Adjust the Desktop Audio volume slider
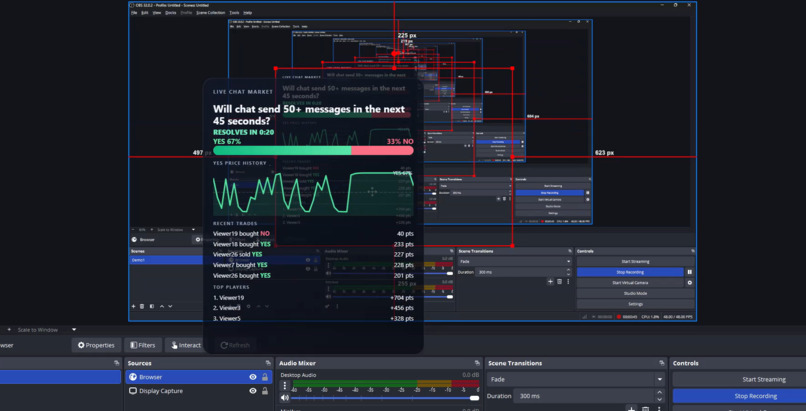806x411 pixels. click(386, 398)
